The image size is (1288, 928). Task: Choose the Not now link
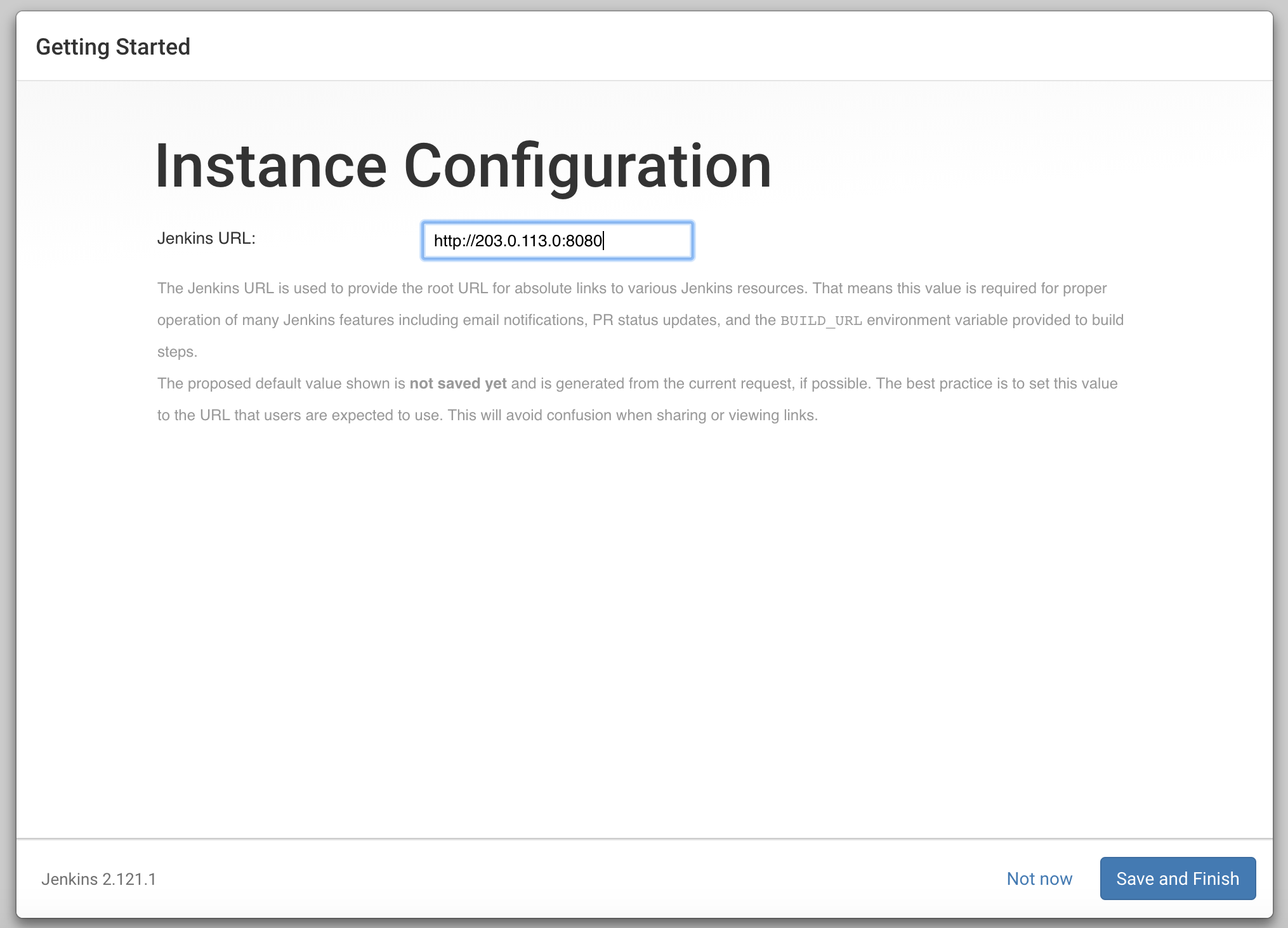tap(1039, 878)
